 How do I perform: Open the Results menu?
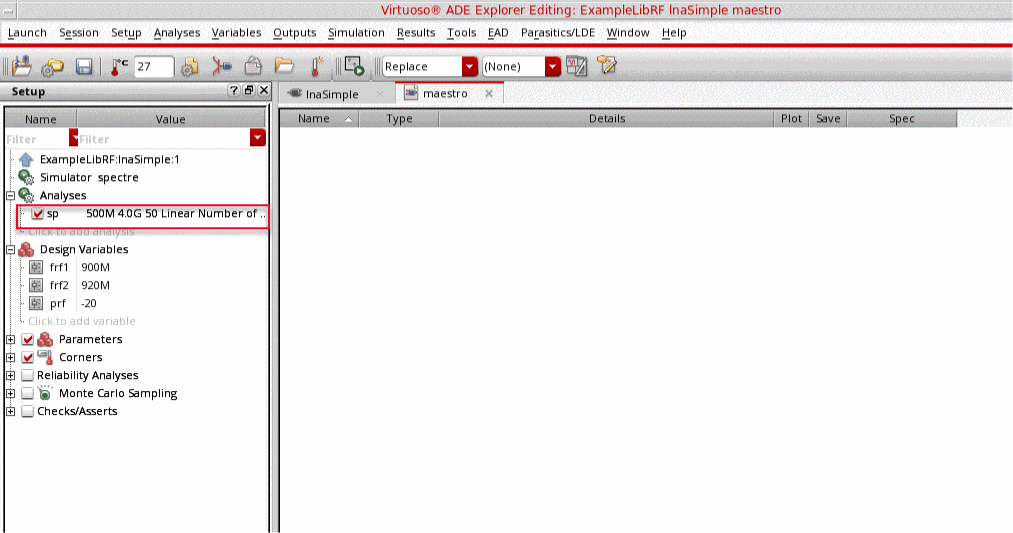(x=416, y=32)
